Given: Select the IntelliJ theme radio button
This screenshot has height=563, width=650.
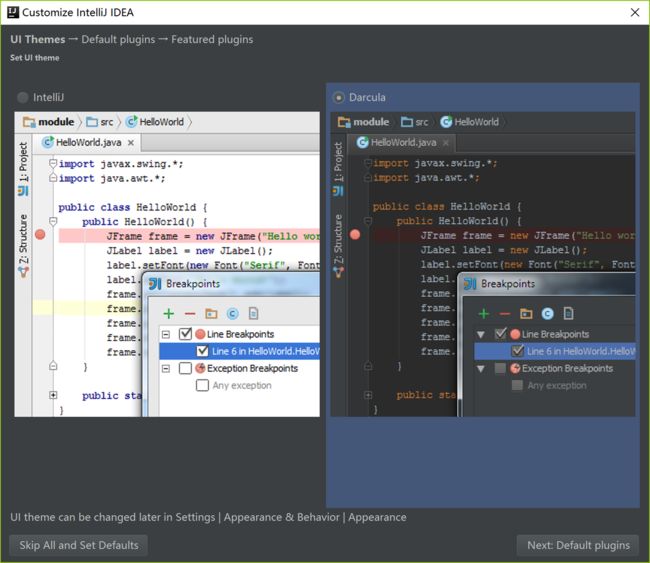Looking at the screenshot, I should point(22,97).
